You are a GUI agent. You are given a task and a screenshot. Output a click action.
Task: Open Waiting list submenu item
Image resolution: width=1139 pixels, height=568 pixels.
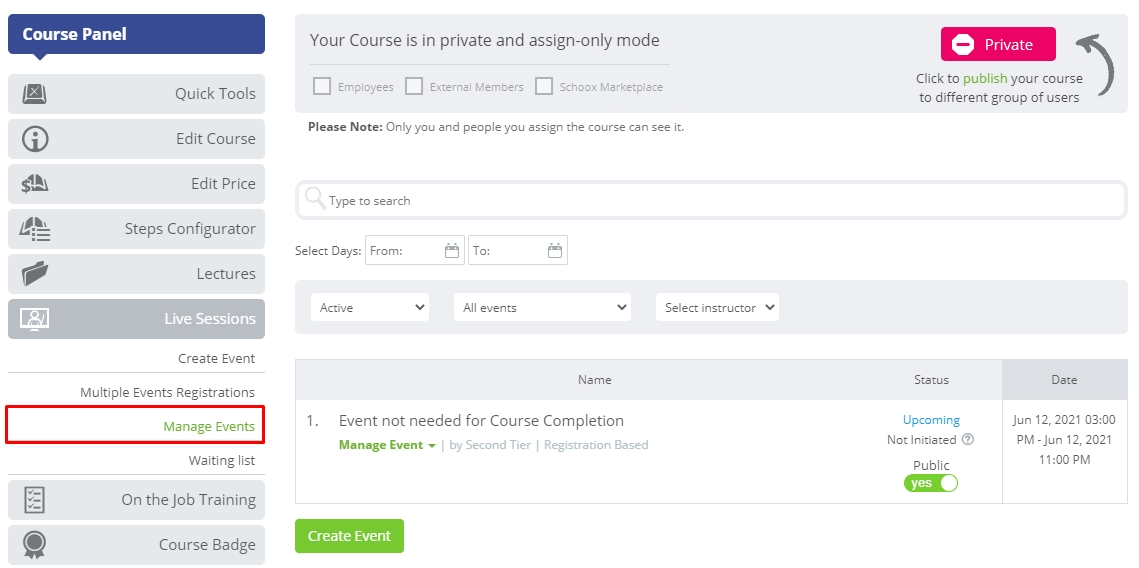point(222,461)
